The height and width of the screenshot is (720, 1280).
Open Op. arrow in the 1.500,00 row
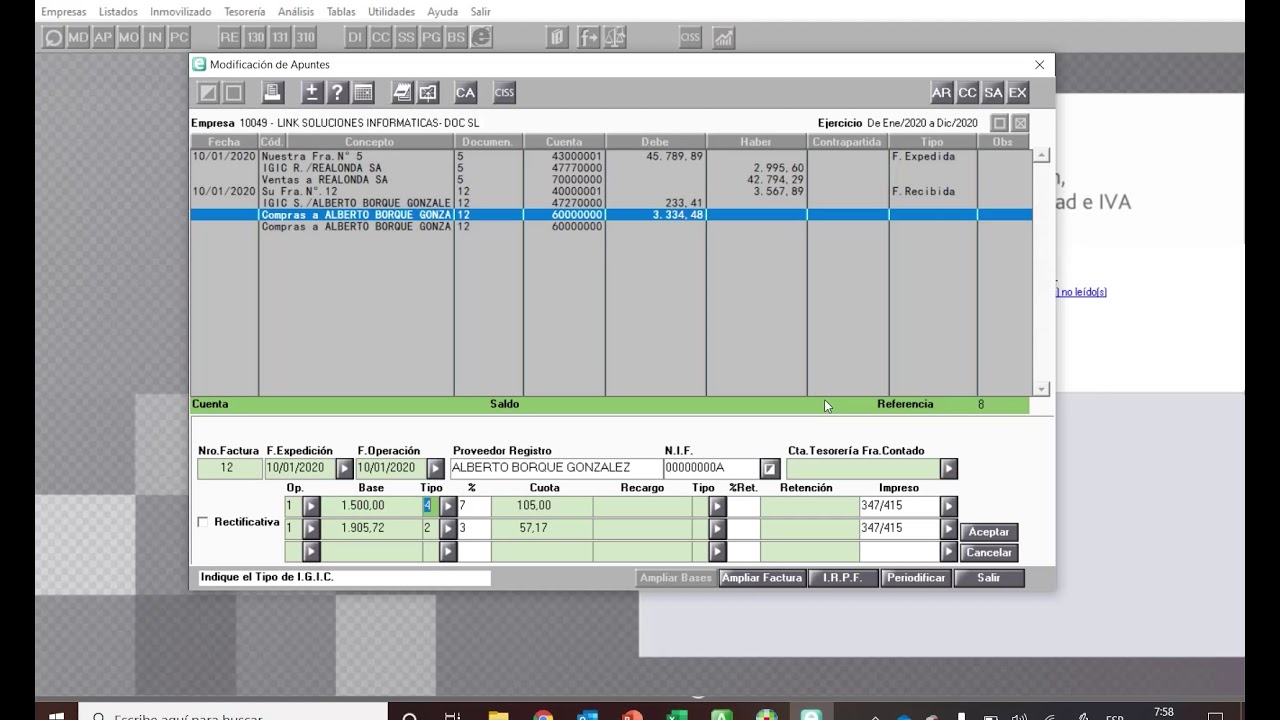click(x=311, y=506)
